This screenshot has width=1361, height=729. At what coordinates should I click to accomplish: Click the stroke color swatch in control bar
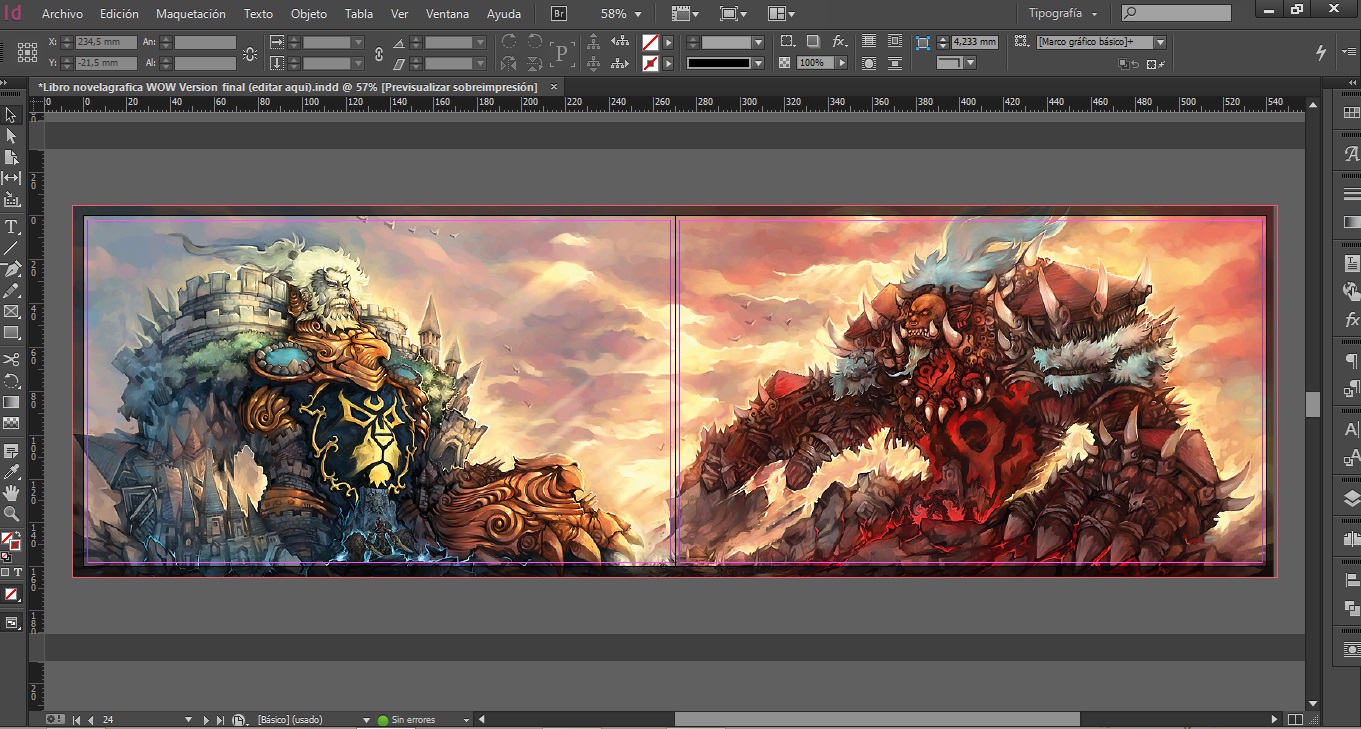650,63
